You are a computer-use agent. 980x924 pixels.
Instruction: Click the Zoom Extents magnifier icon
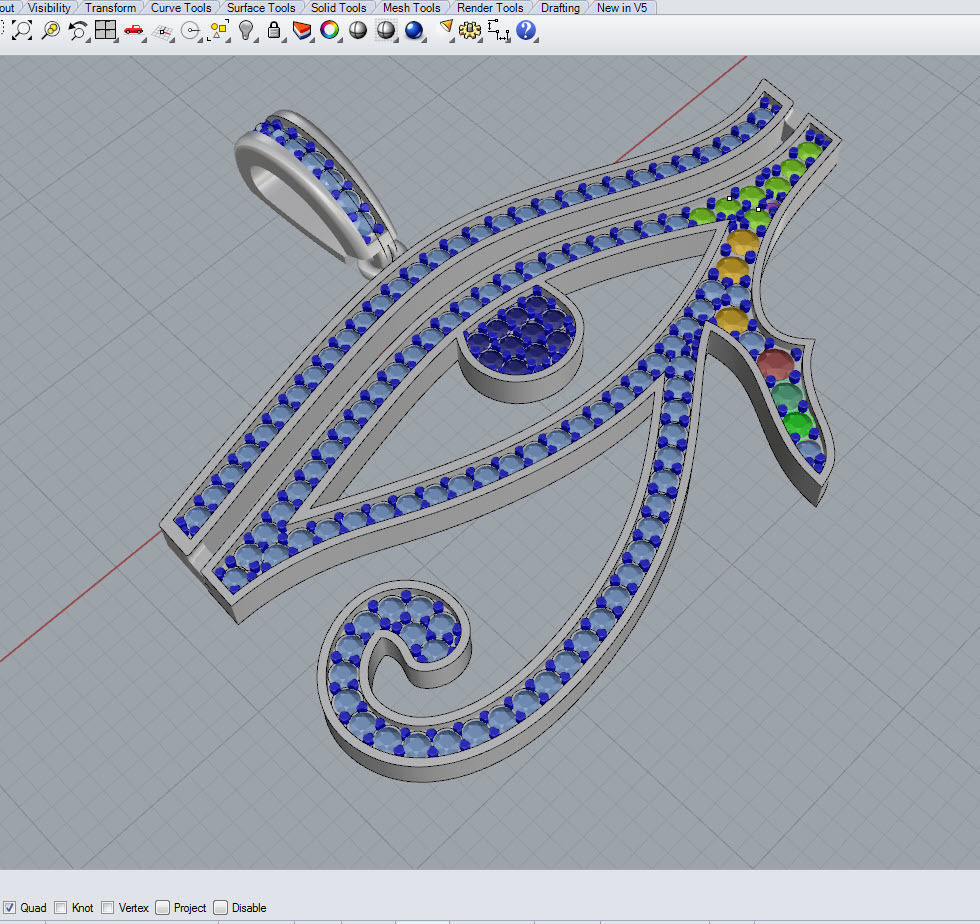22,30
